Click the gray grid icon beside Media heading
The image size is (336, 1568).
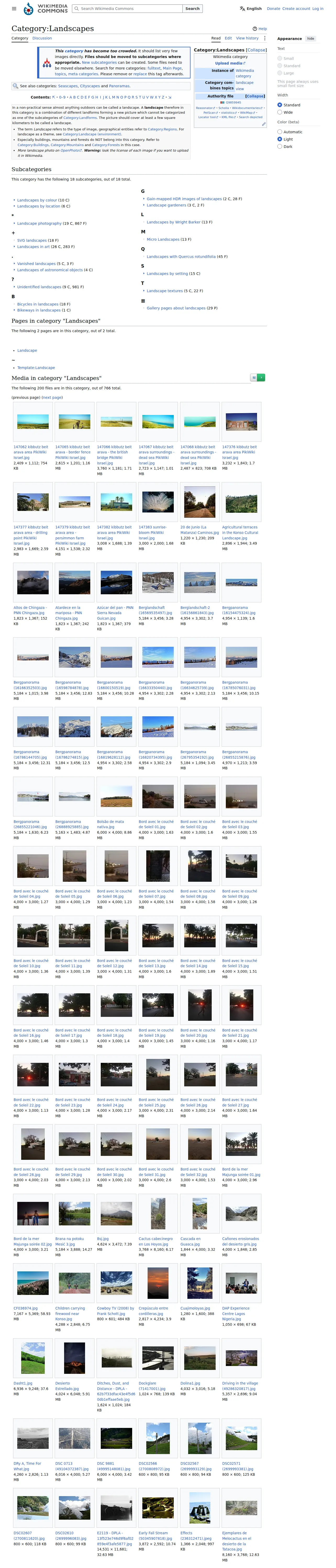(254, 377)
